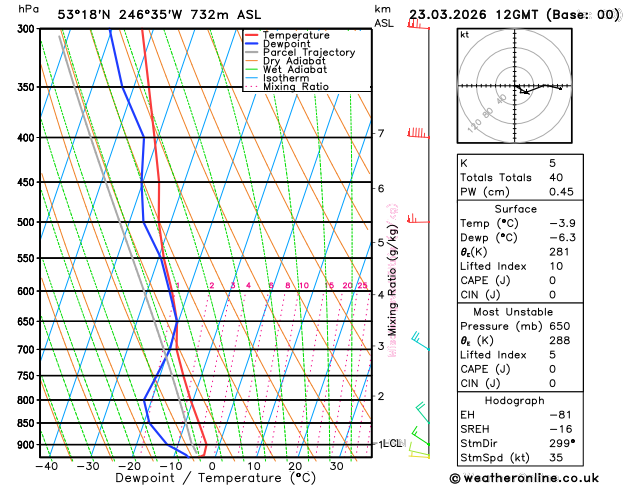Click the surface Dewp value '-6.3'
Screen dimensions: 629x486
[x=562, y=238]
